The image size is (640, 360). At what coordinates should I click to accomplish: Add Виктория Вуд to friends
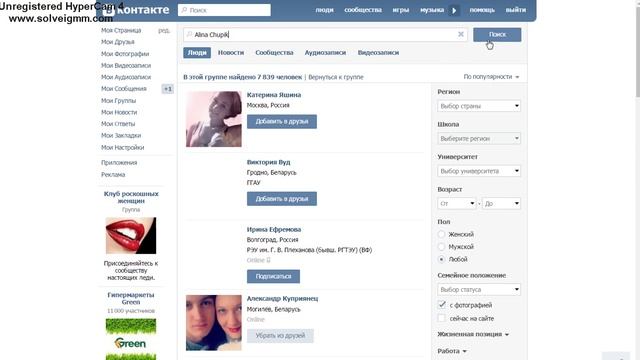(x=282, y=199)
